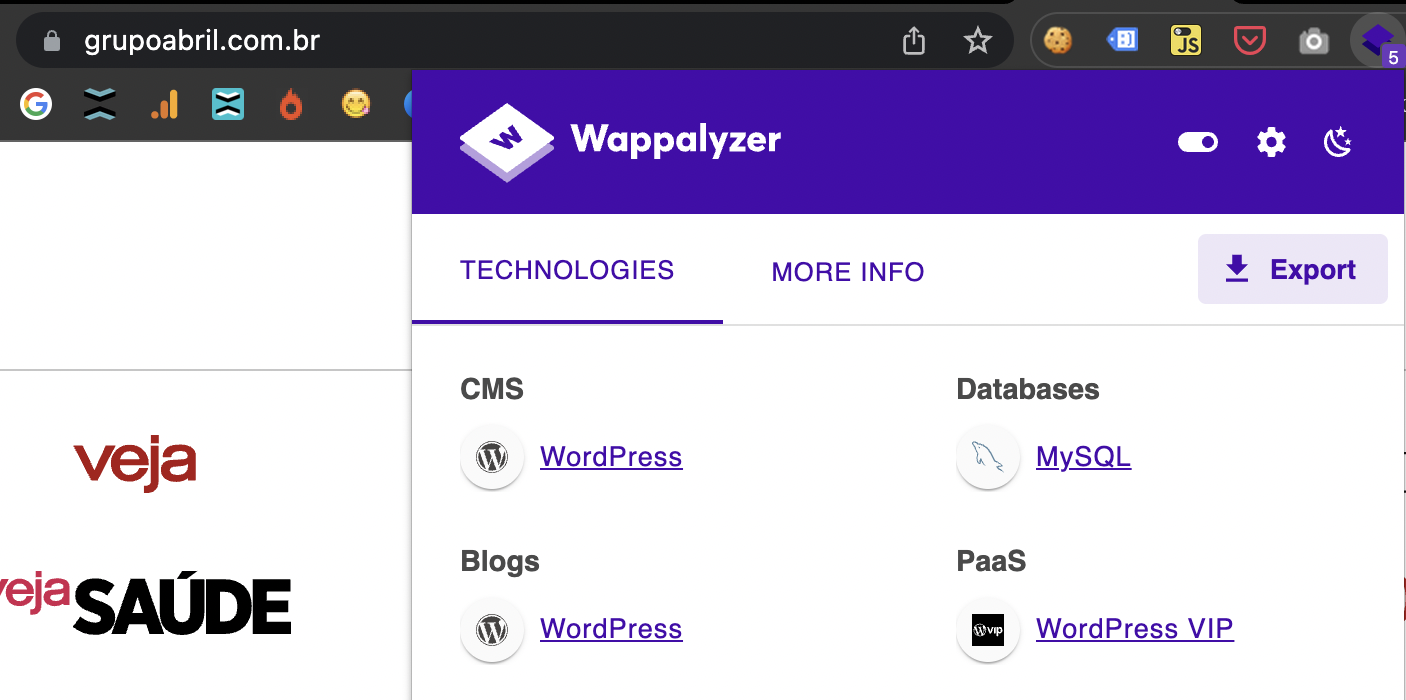Open the WordPress link under Blogs
The width and height of the screenshot is (1406, 700).
click(611, 629)
